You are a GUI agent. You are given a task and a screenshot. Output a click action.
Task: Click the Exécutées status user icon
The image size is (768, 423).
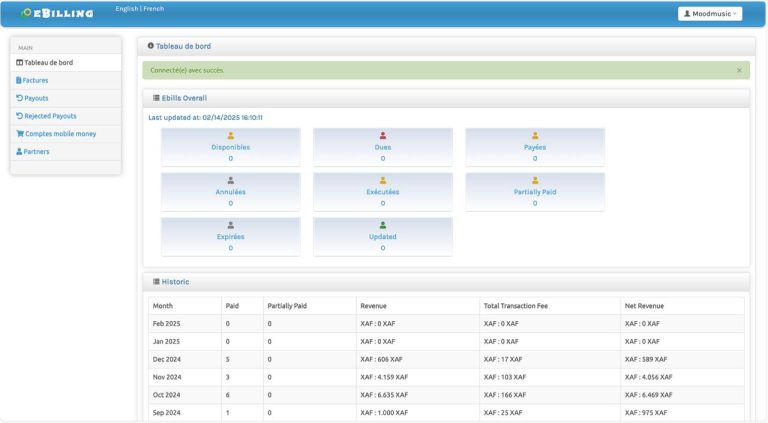tap(383, 180)
